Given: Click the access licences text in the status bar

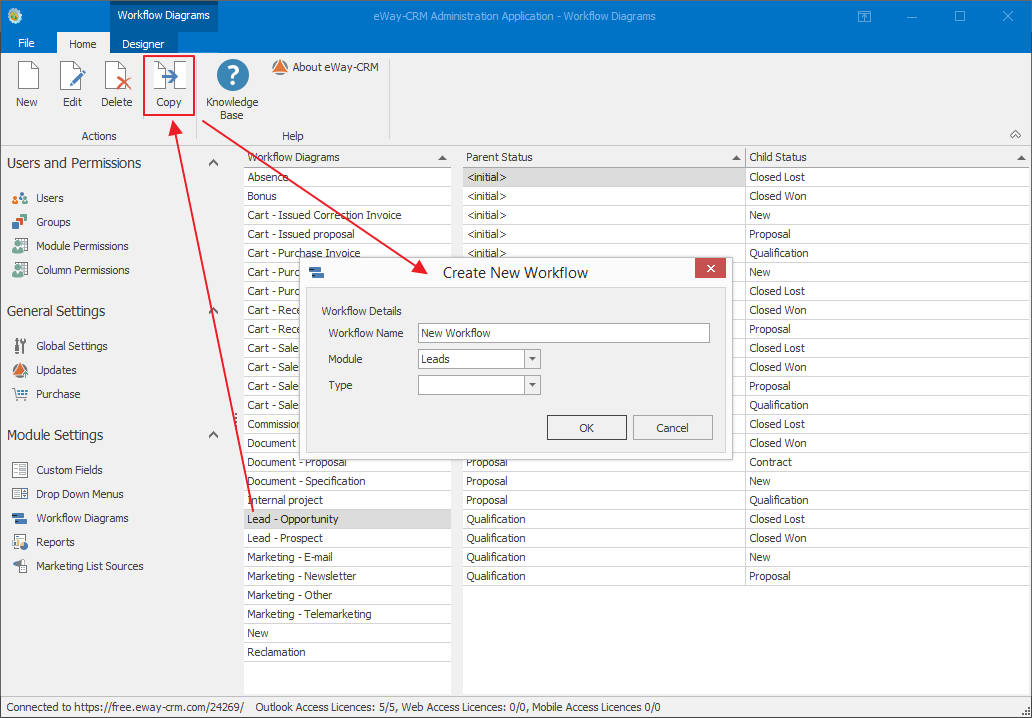Looking at the screenshot, I should (x=458, y=707).
